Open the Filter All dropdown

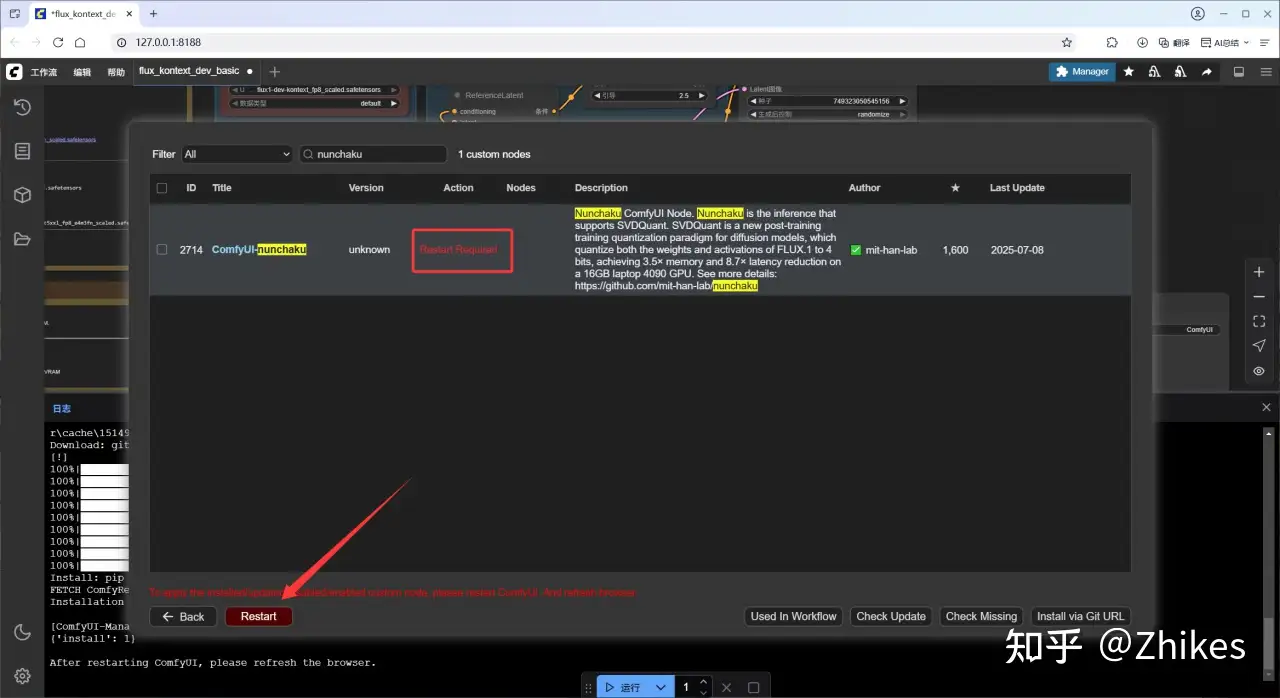point(236,154)
